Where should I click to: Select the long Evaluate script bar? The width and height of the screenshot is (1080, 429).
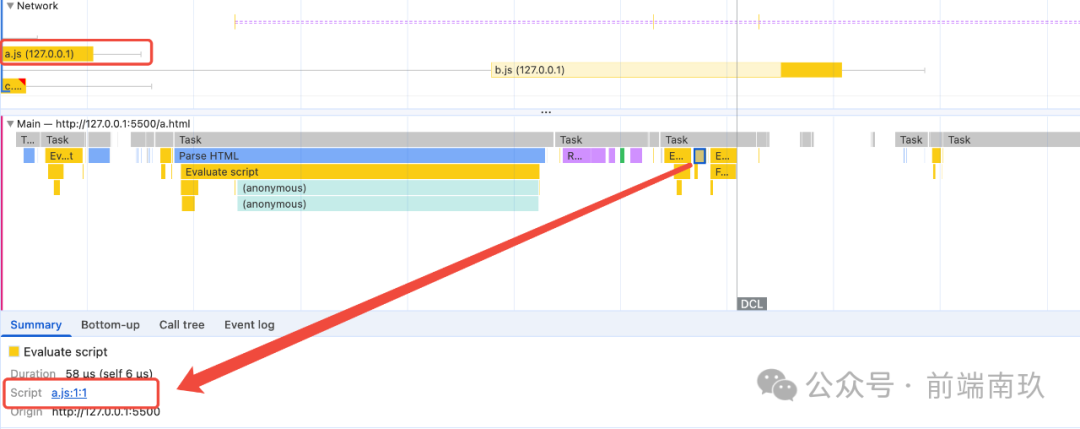[x=360, y=172]
